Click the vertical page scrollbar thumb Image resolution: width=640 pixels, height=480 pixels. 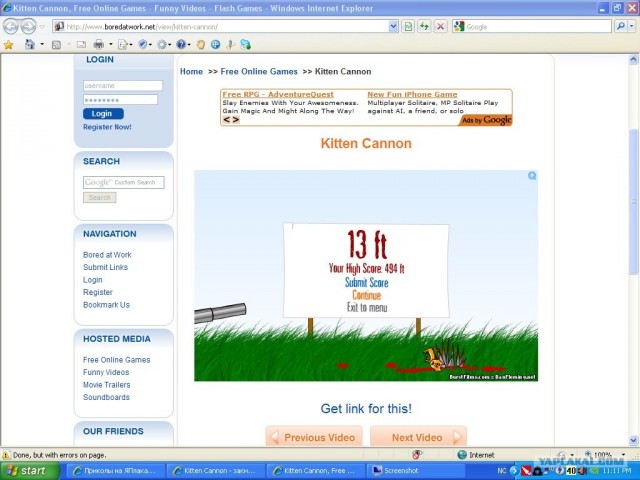click(x=633, y=202)
